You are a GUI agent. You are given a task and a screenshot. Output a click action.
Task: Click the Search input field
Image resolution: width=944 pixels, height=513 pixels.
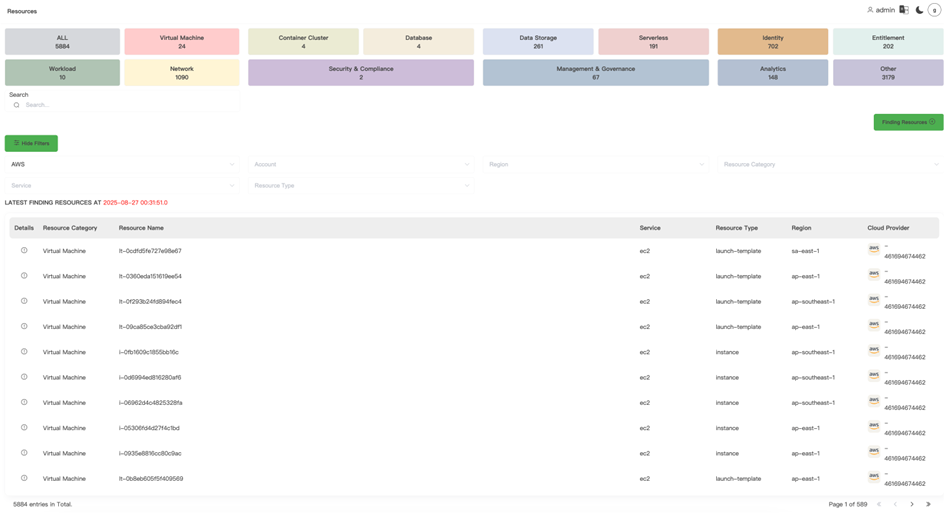click(x=125, y=105)
